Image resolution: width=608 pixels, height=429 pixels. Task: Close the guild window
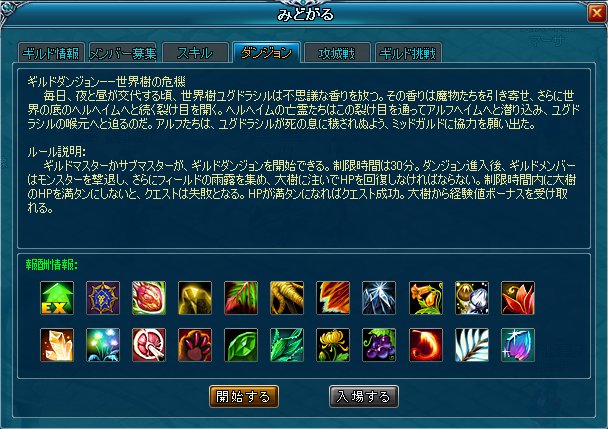[597, 14]
